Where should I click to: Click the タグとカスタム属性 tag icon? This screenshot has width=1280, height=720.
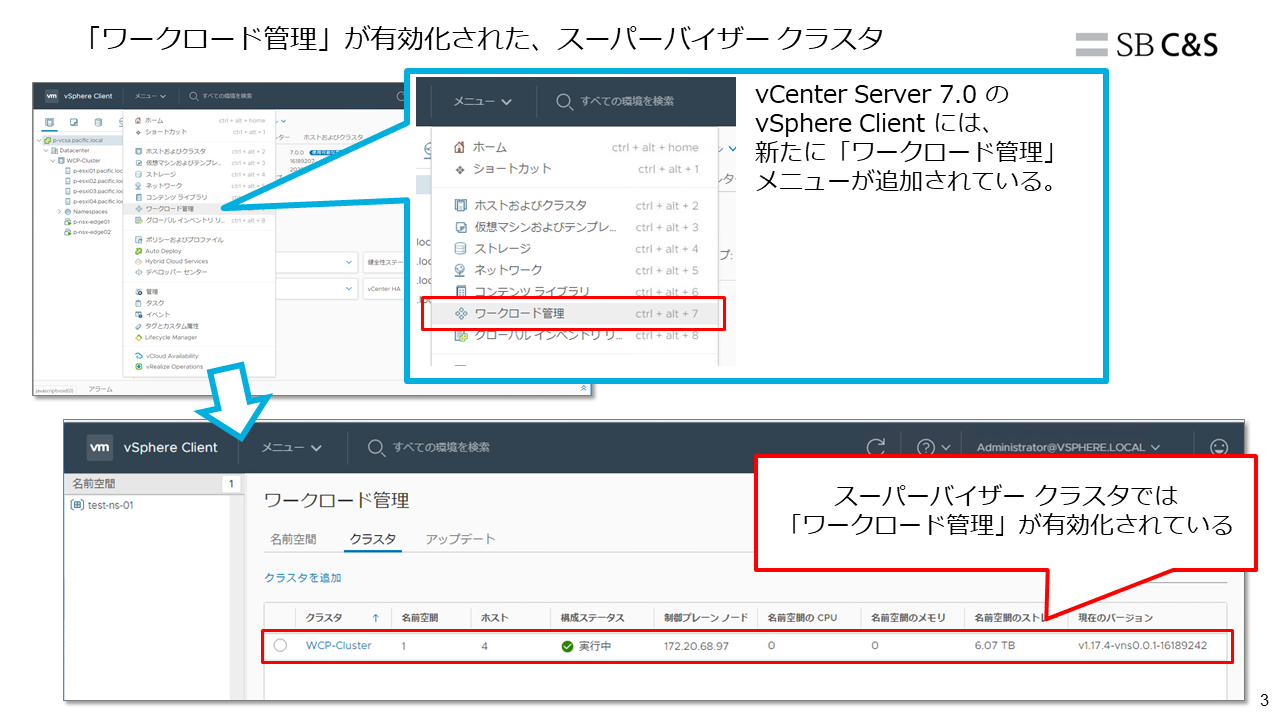click(138, 326)
